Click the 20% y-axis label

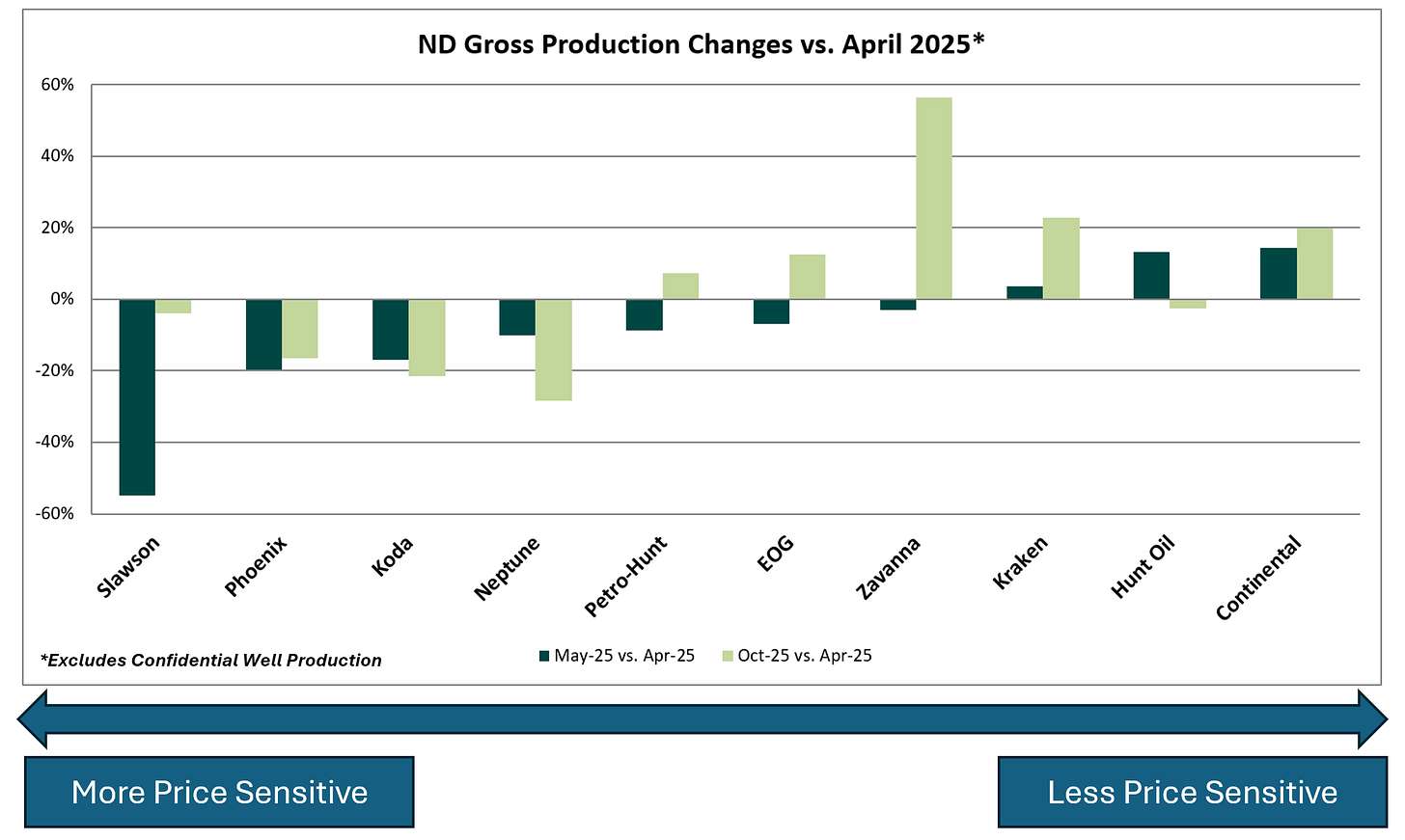(57, 228)
